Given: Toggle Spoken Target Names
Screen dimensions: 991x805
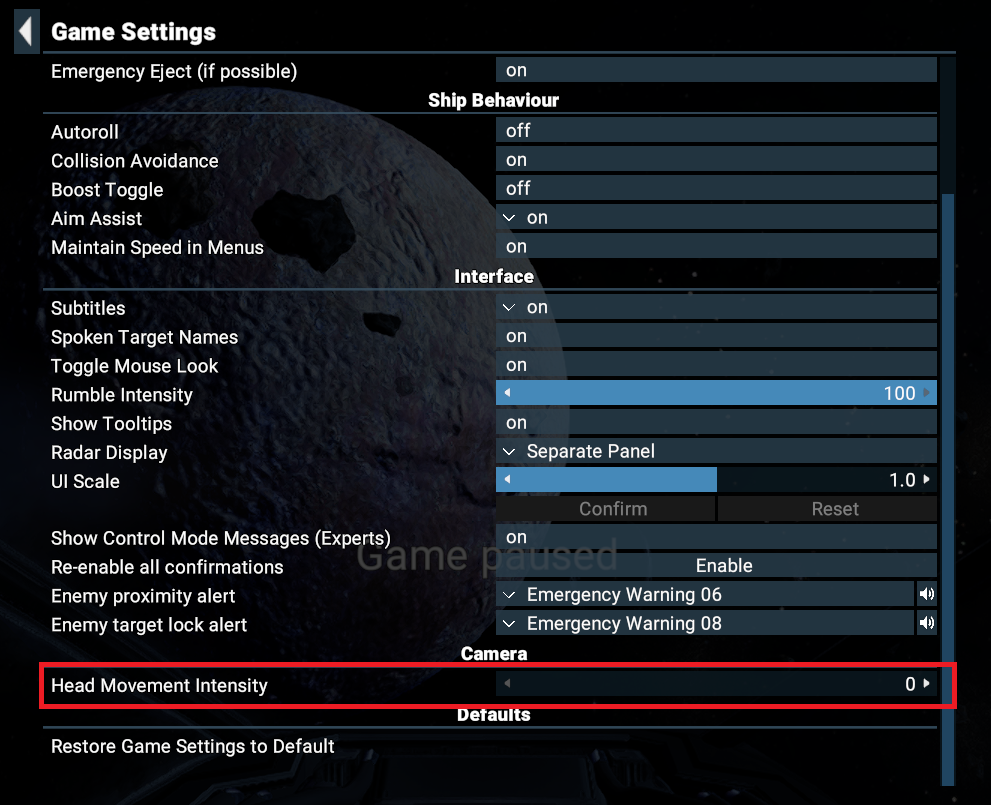Looking at the screenshot, I should tap(716, 336).
